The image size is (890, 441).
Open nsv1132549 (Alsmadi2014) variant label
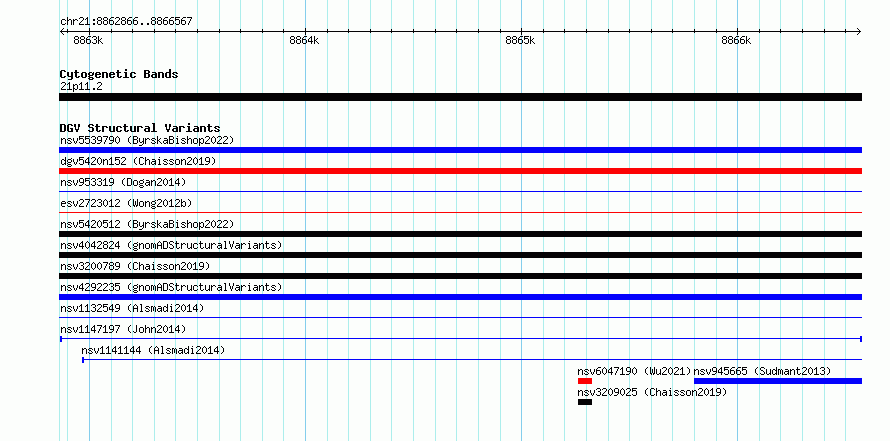click(132, 308)
